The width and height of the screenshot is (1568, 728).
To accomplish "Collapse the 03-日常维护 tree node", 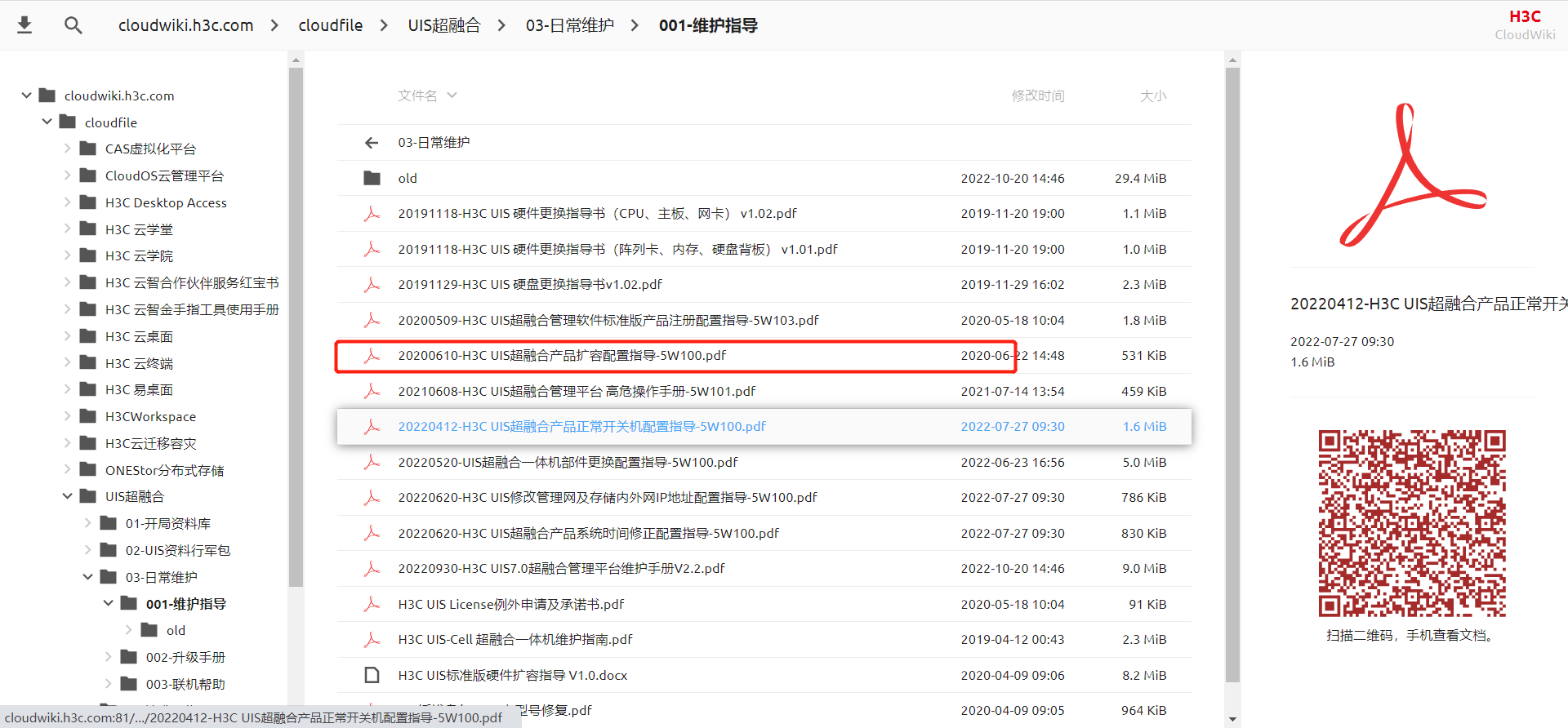I will pyautogui.click(x=88, y=577).
